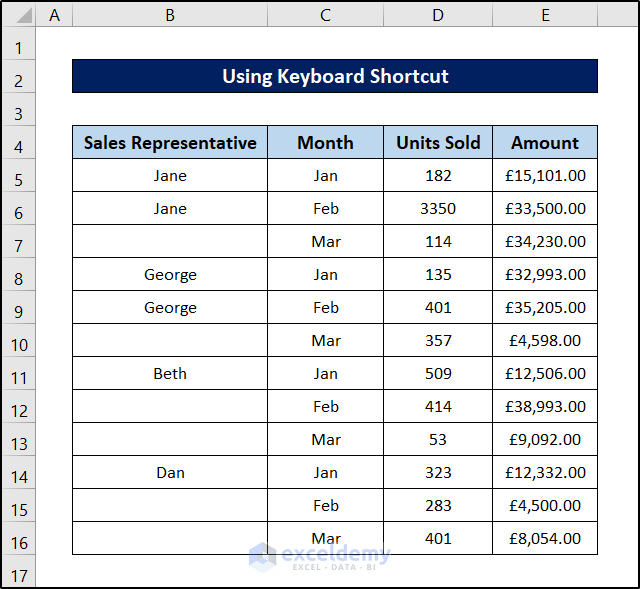Select the row 1 header
Image resolution: width=640 pixels, height=589 pixels.
[x=20, y=48]
